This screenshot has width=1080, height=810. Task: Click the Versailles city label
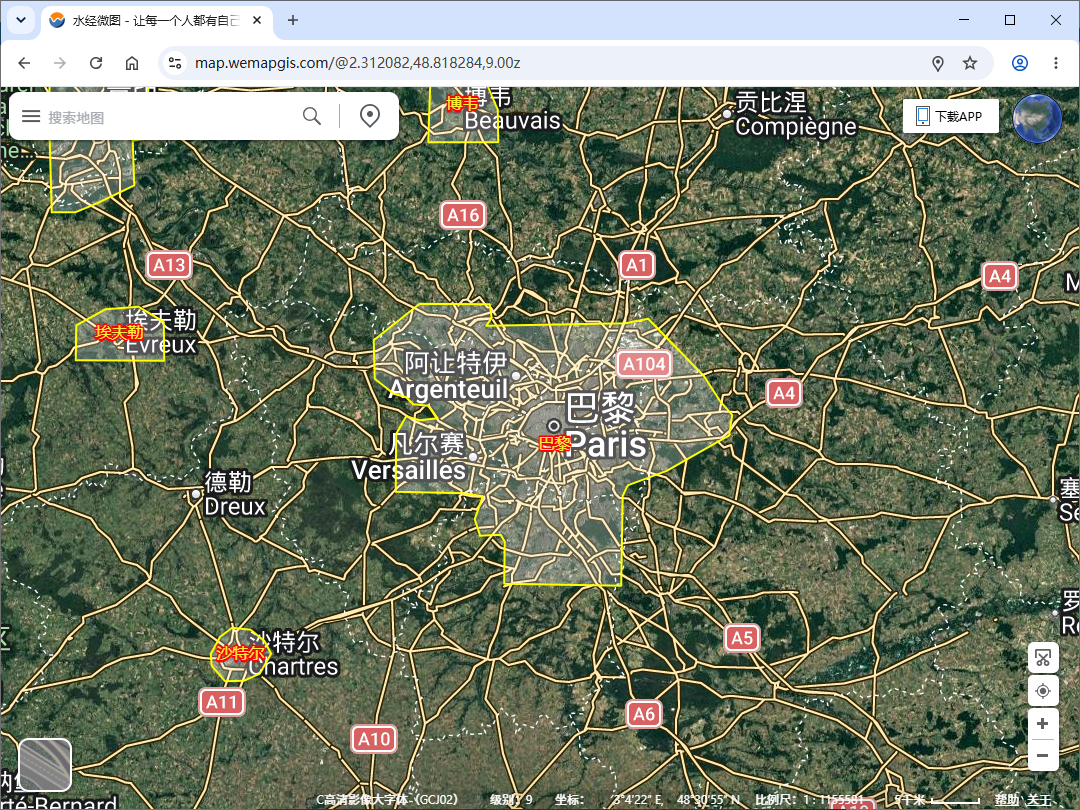(408, 470)
